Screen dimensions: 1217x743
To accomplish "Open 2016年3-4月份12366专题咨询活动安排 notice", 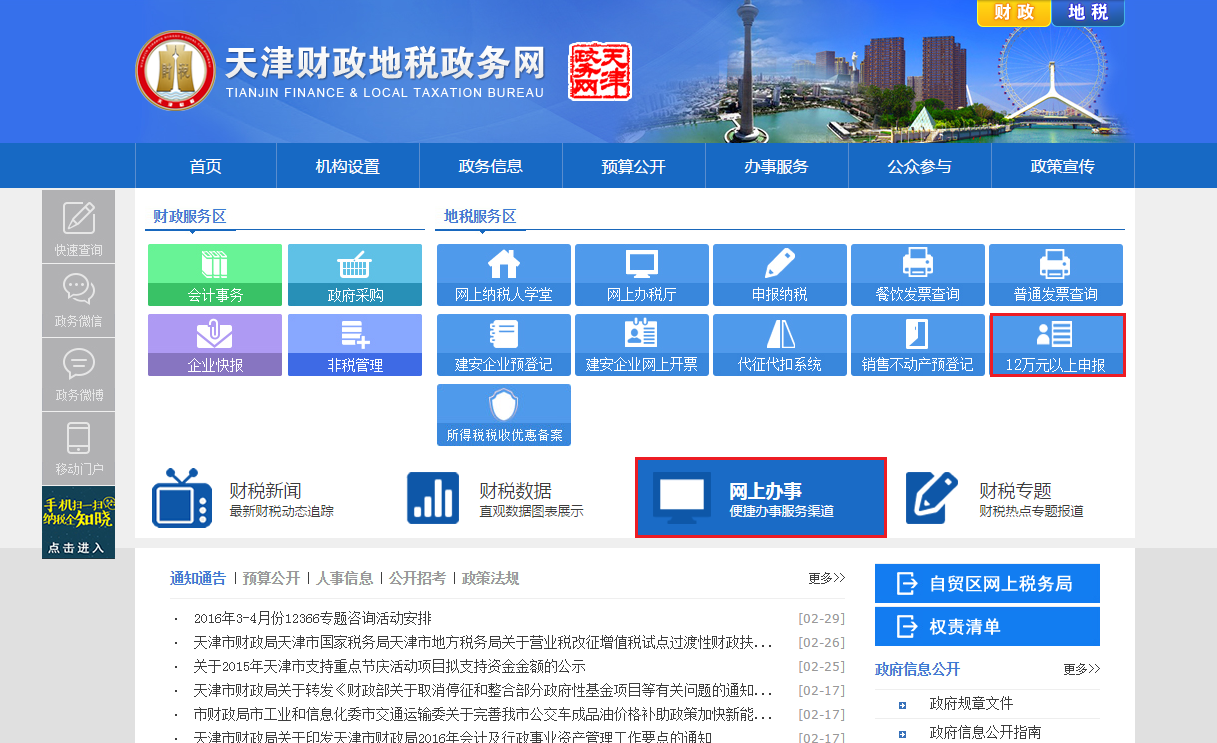I will tap(313, 618).
